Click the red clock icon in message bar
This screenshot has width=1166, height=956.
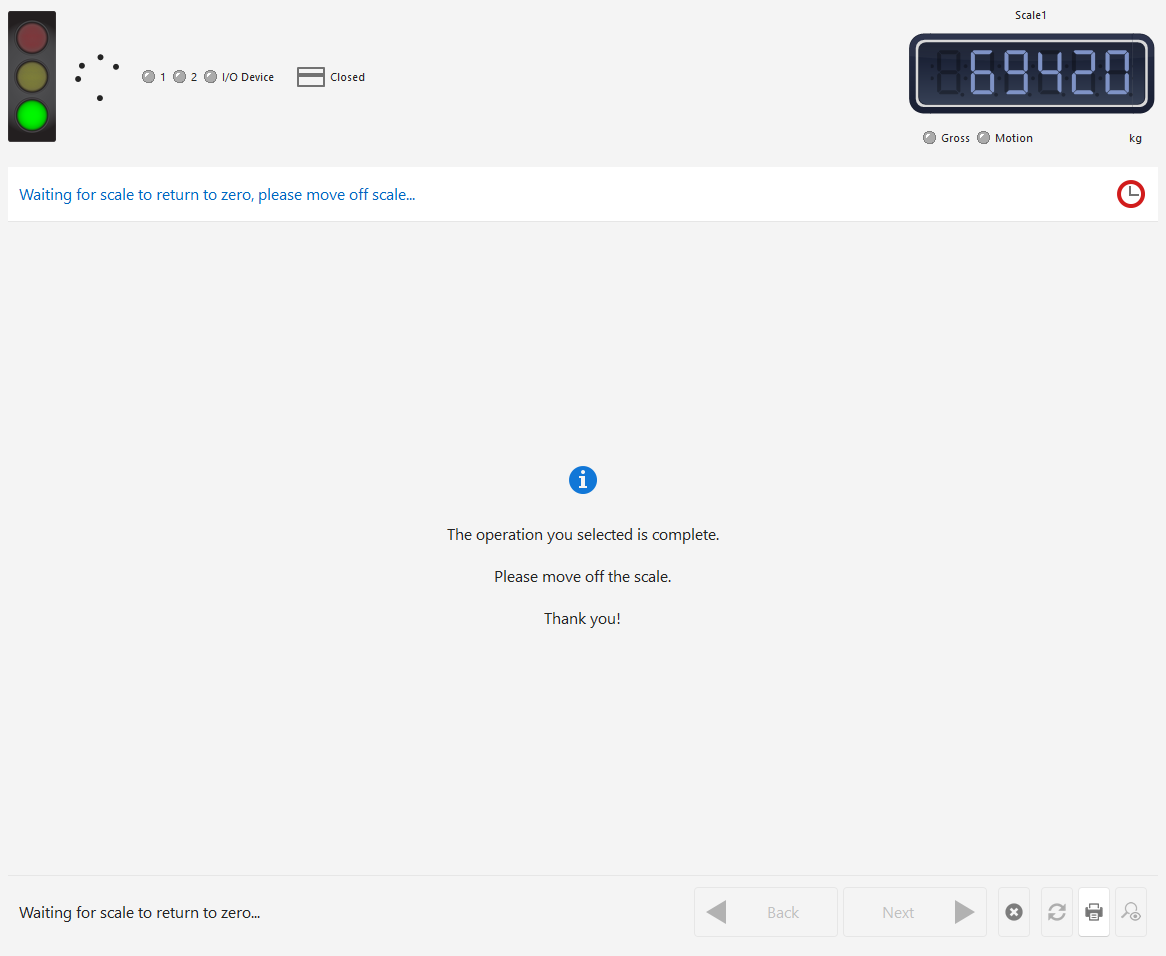(1131, 194)
